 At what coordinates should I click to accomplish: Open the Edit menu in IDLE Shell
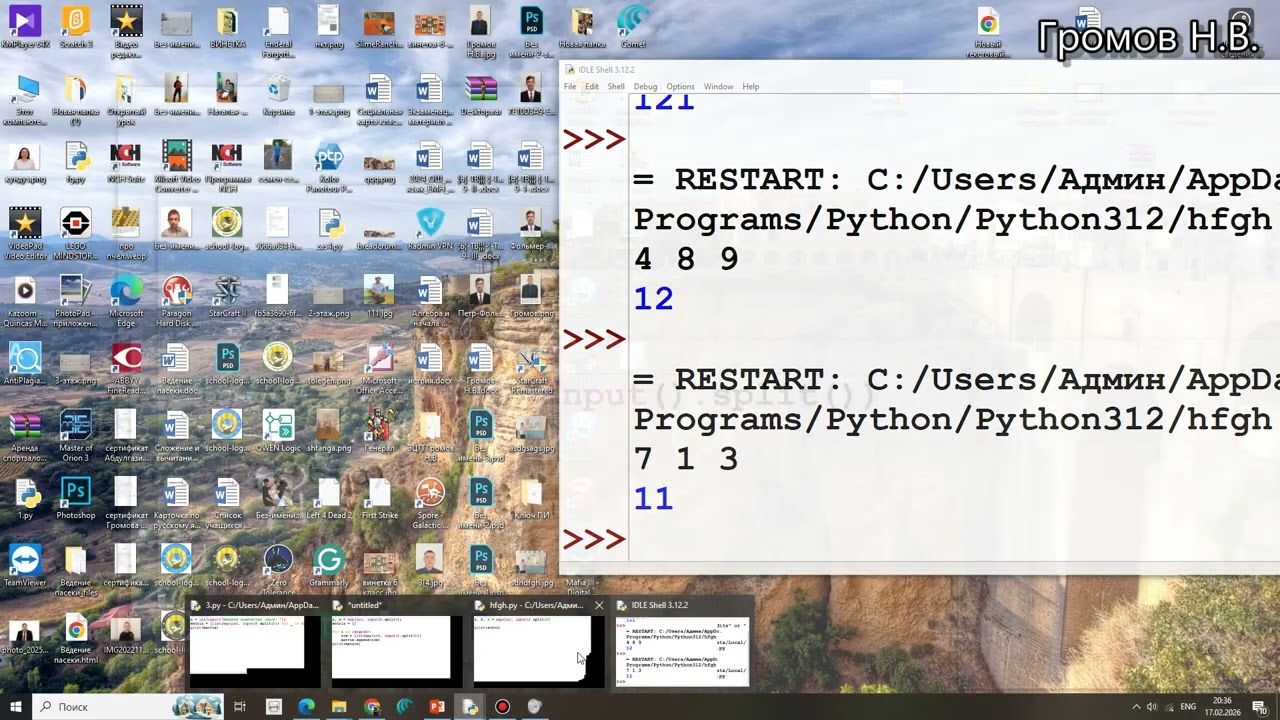tap(592, 87)
